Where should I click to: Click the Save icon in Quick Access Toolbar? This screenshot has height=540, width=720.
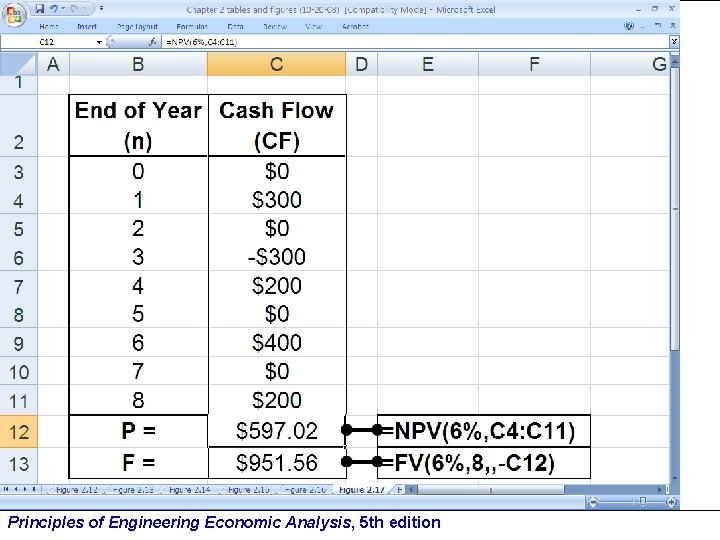pyautogui.click(x=40, y=9)
